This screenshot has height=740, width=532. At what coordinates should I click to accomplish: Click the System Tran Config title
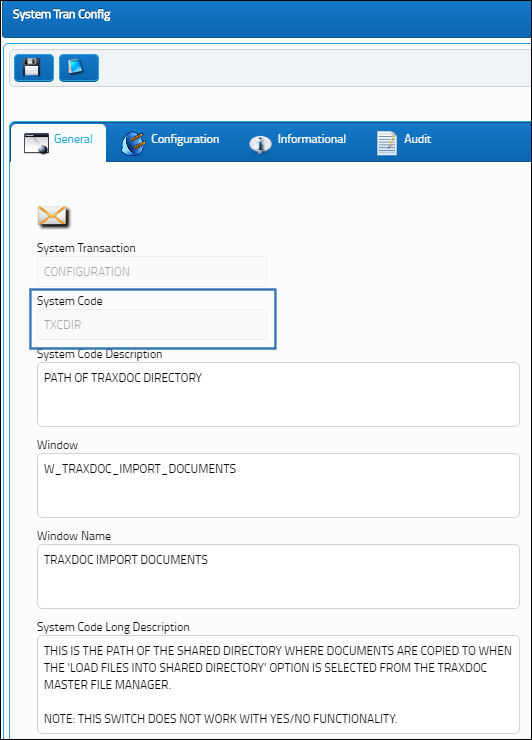(x=61, y=15)
